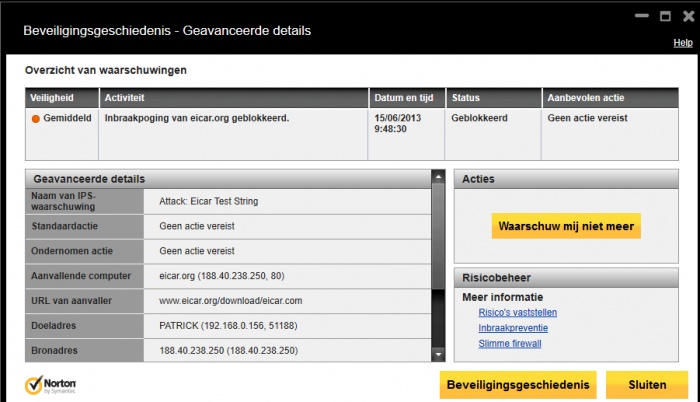Image resolution: width=700 pixels, height=402 pixels.
Task: Click the 'Naam van IPS-waarschuwing' label
Action: pyautogui.click(x=63, y=201)
